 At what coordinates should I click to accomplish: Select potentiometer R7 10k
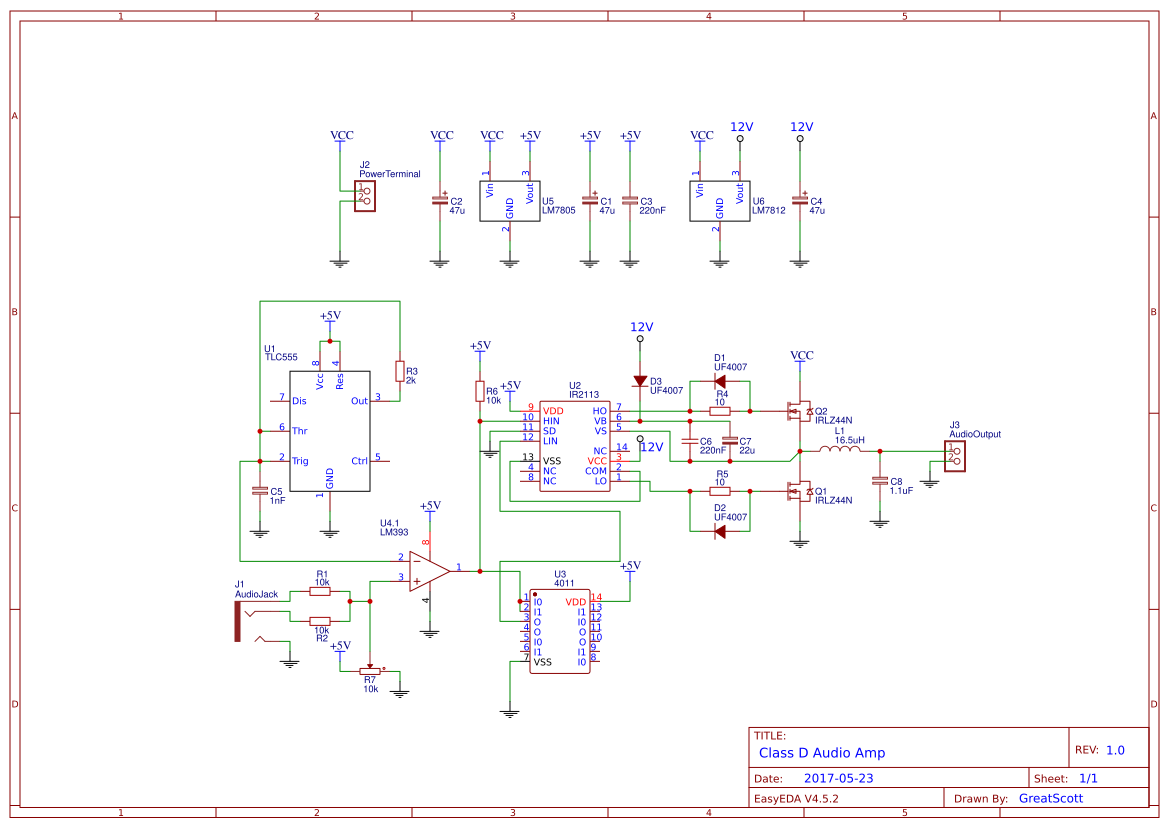370,673
